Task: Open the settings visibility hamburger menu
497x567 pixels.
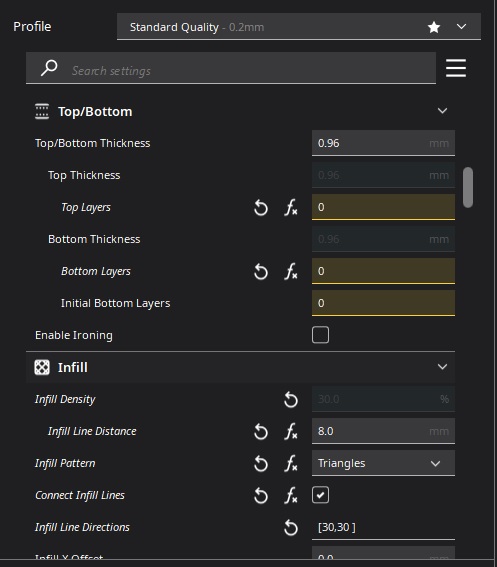Action: click(456, 68)
